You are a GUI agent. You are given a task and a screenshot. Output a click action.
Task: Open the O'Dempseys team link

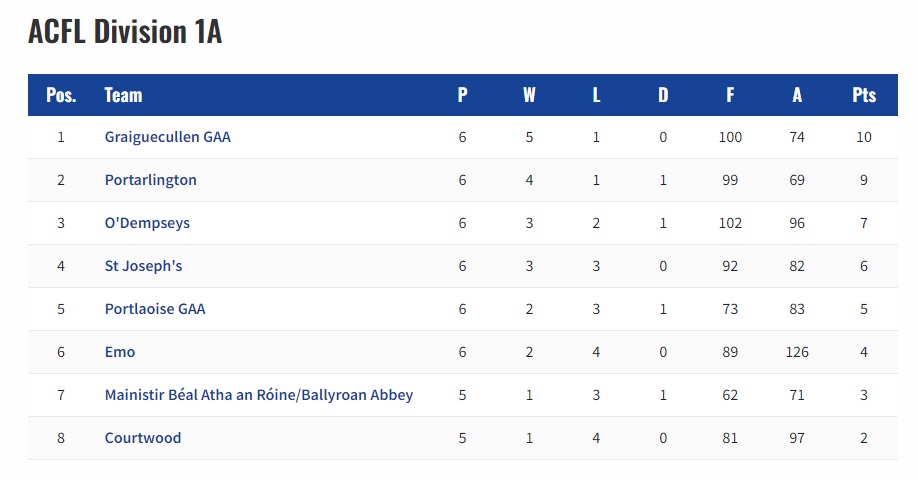147,223
